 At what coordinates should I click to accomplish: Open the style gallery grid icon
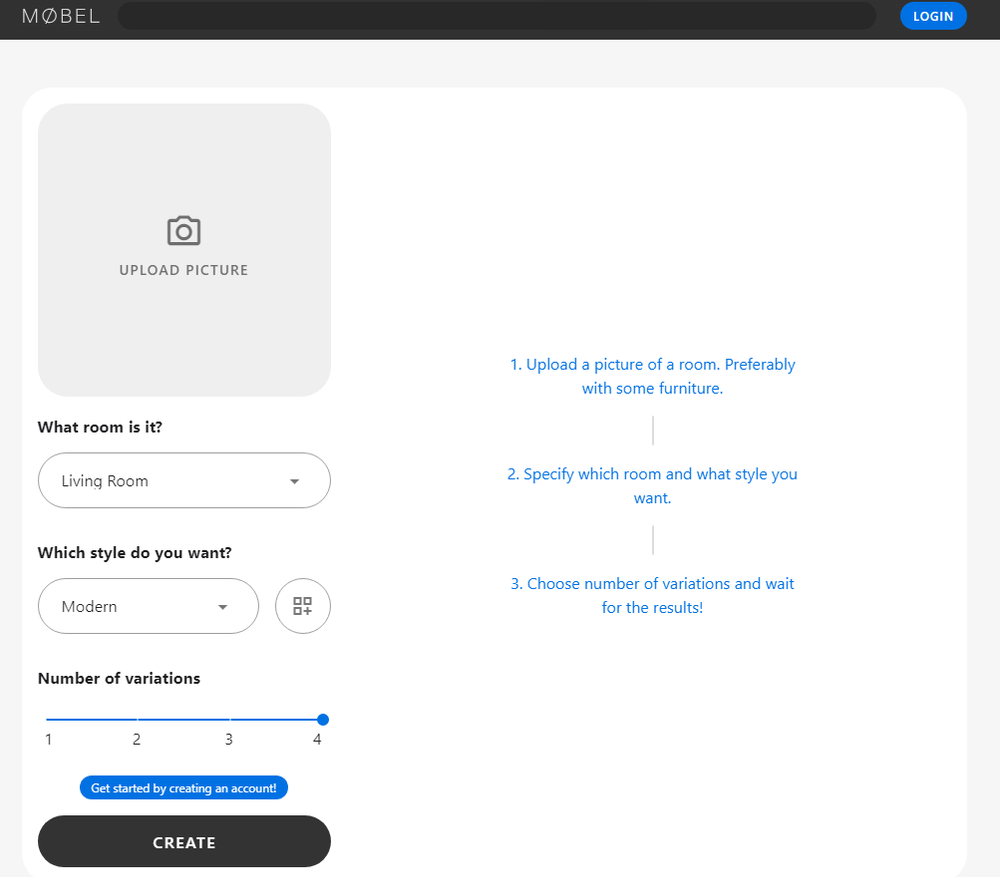302,606
